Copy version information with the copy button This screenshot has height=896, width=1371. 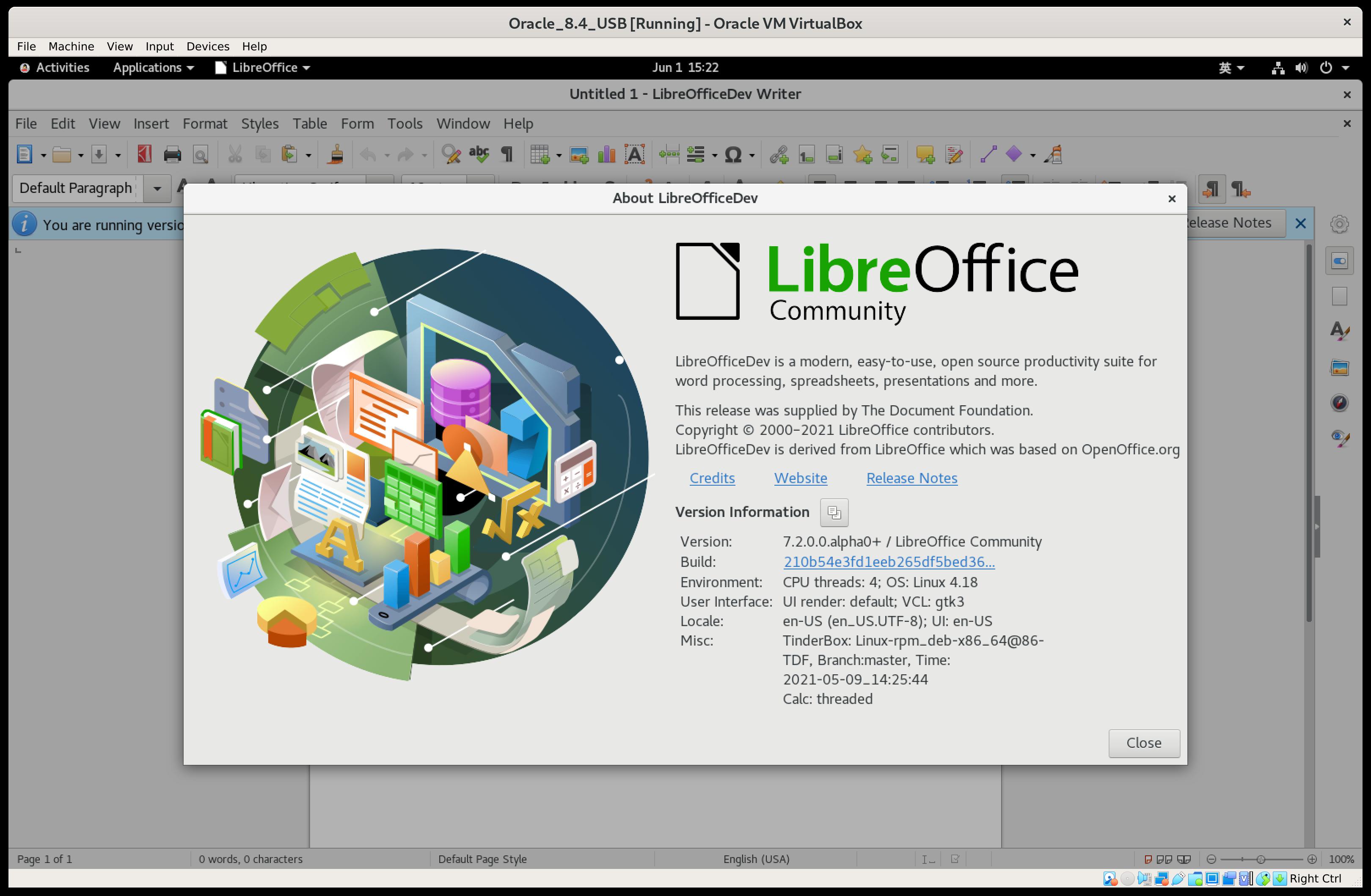(x=834, y=512)
